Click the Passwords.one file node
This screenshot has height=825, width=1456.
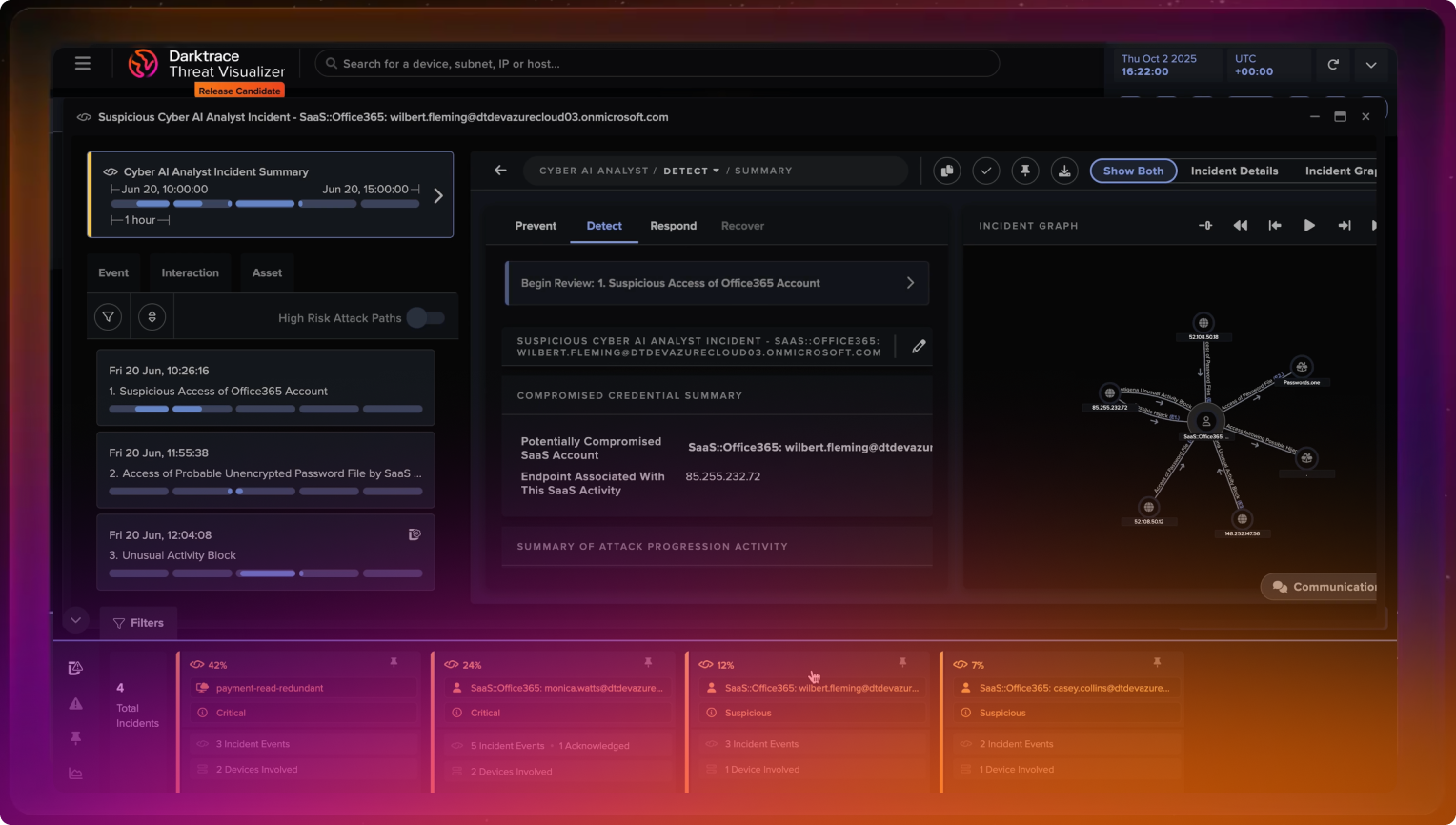click(x=1302, y=367)
